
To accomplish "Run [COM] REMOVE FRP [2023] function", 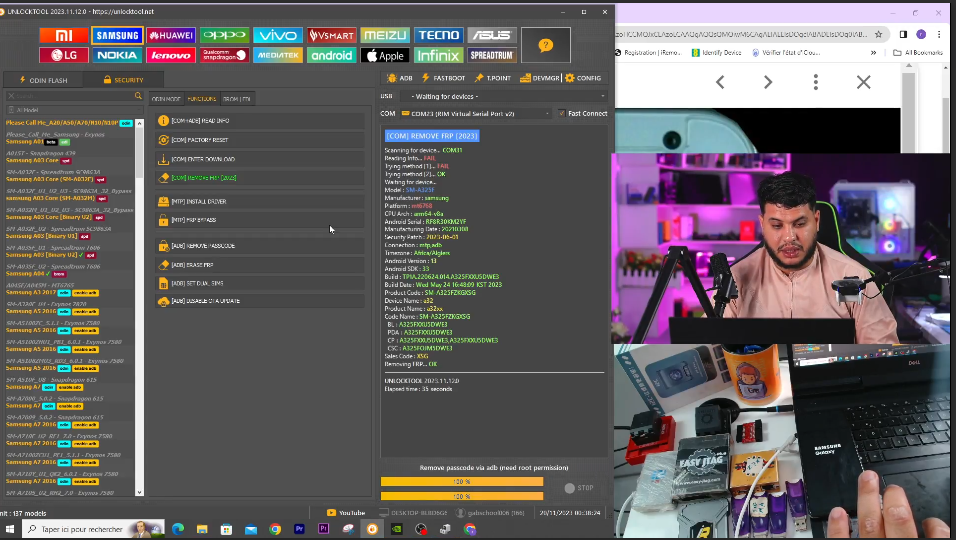I will click(x=260, y=178).
